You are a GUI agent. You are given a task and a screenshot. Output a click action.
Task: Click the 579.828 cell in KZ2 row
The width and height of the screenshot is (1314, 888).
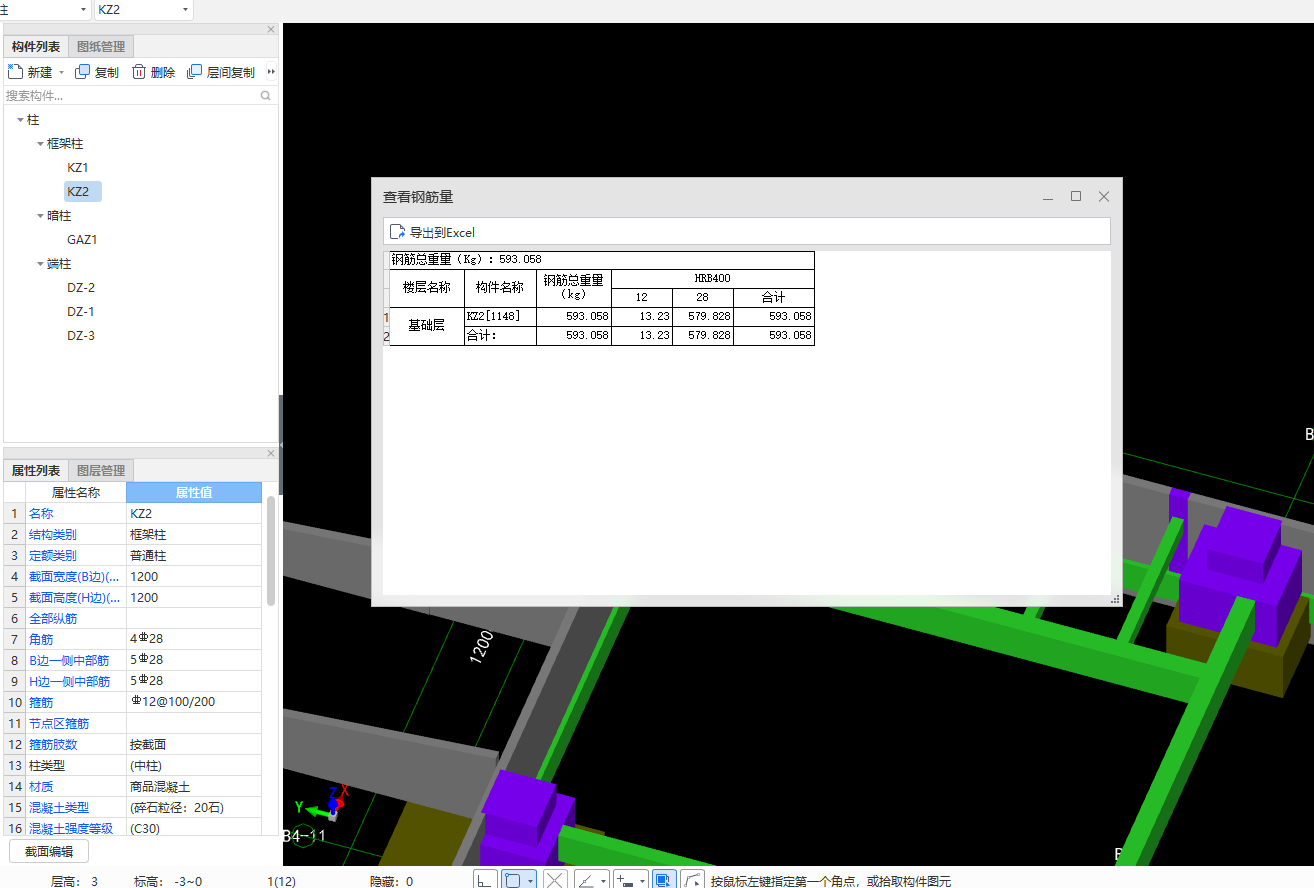tap(703, 316)
